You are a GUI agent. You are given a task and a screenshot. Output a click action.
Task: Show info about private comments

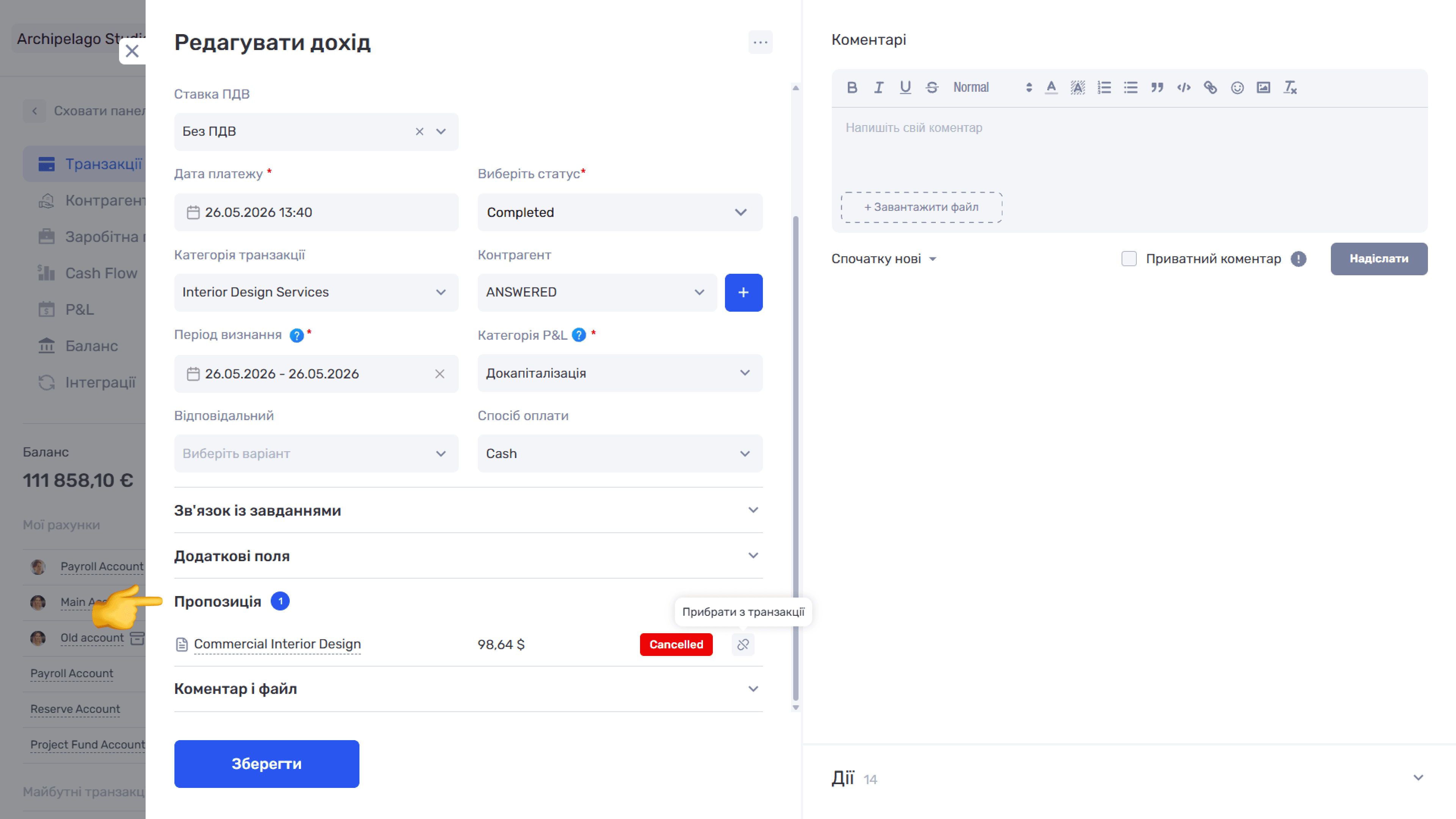click(1298, 259)
